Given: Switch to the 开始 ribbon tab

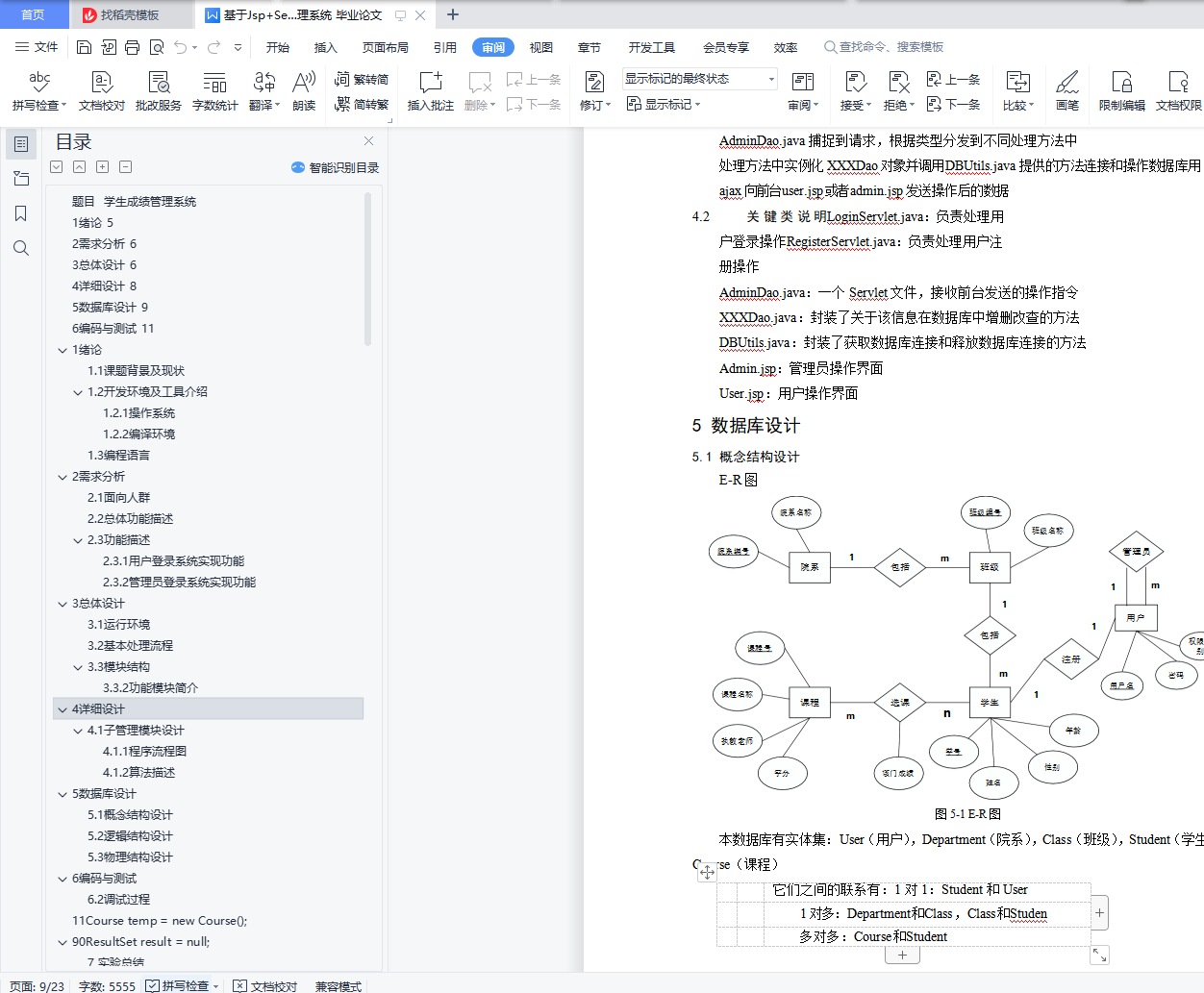Looking at the screenshot, I should (x=278, y=47).
